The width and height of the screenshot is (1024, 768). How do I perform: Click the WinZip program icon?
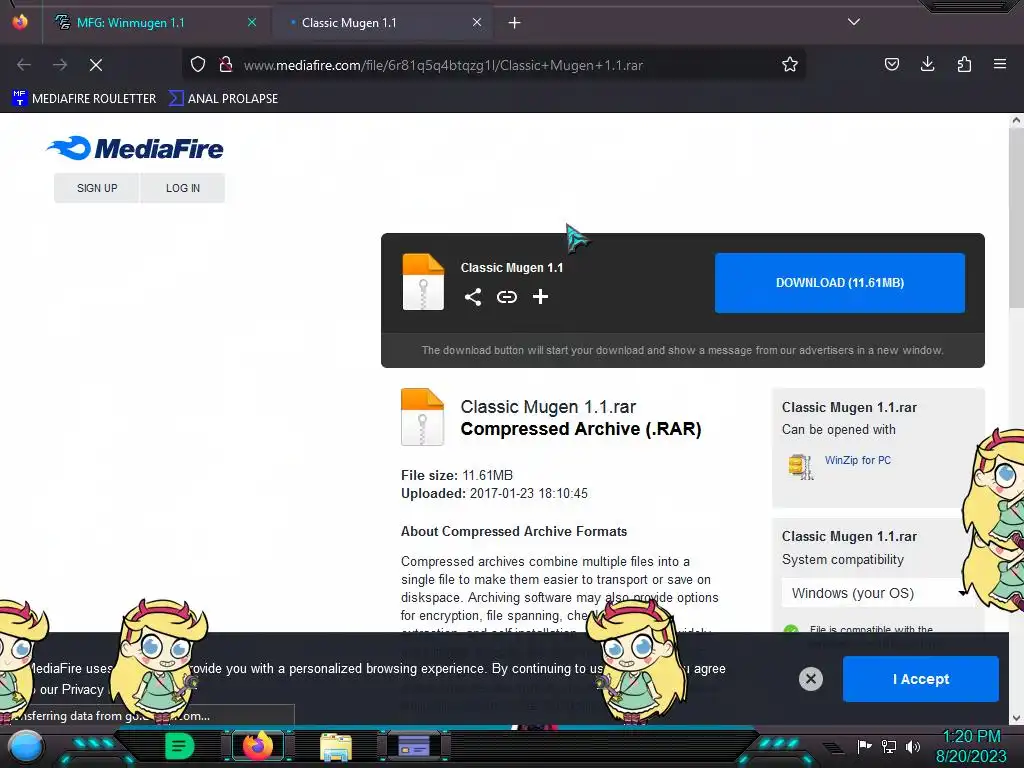coord(801,466)
